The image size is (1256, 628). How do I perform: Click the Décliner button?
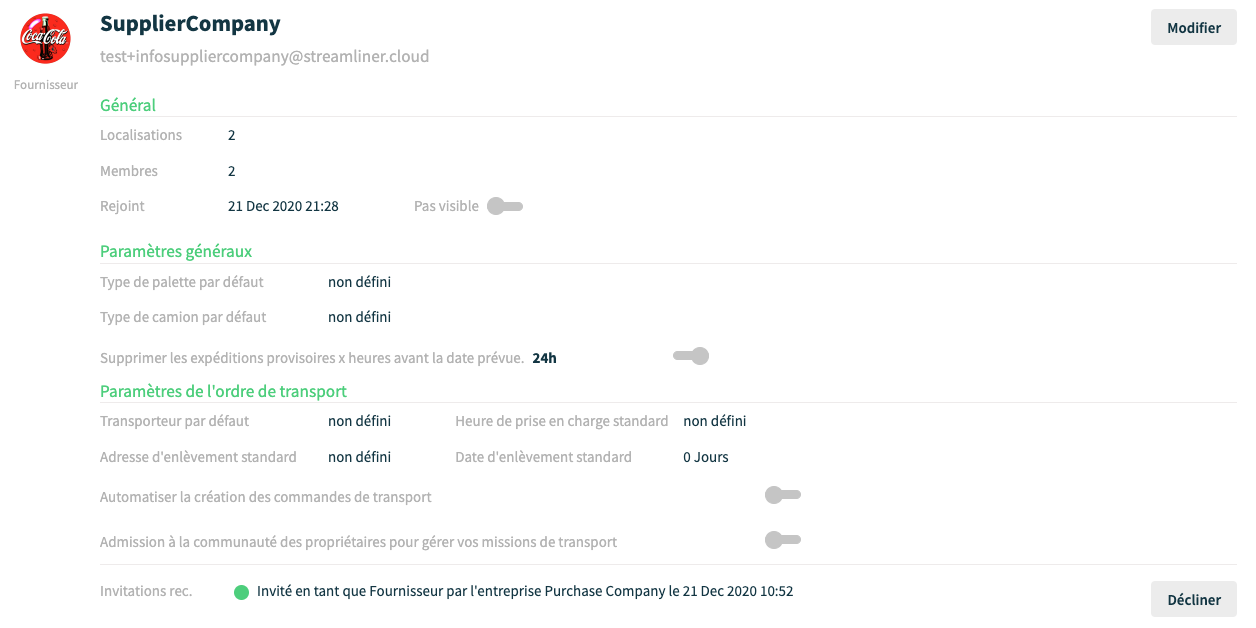[x=1194, y=599]
